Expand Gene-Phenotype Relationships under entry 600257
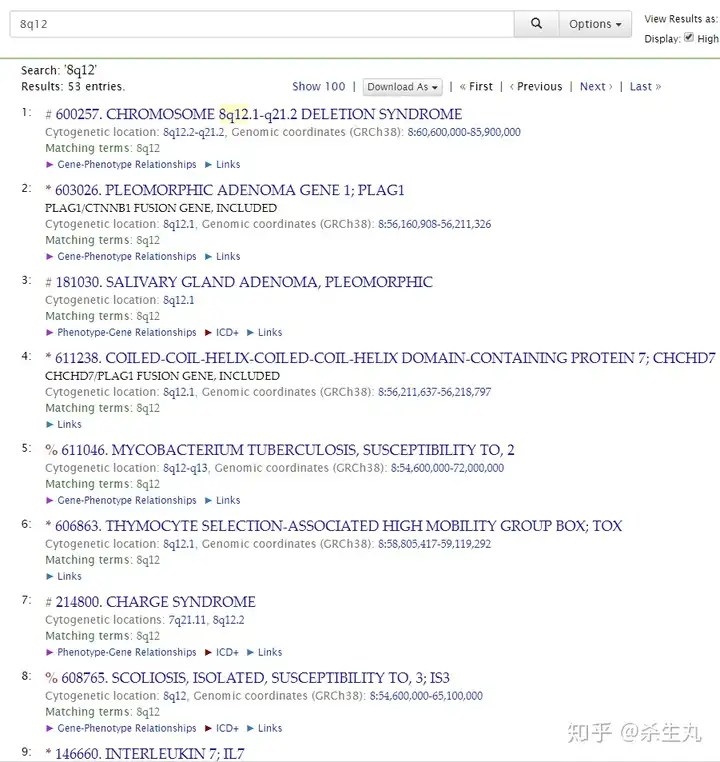This screenshot has width=720, height=762. tap(121, 164)
